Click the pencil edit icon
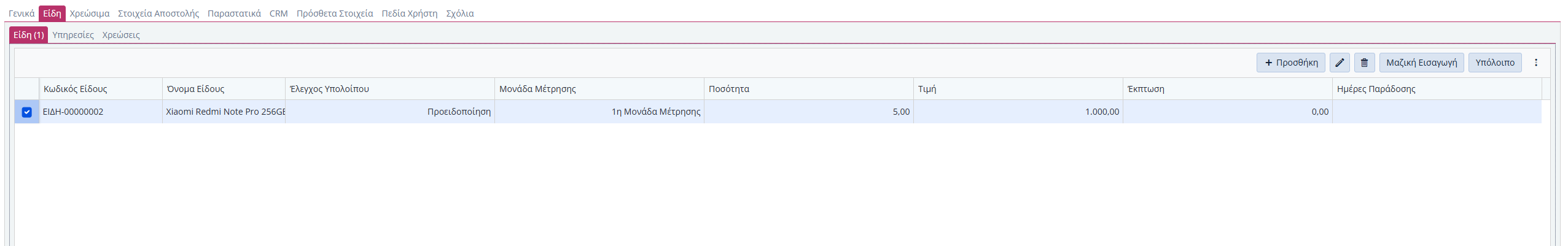 pyautogui.click(x=1340, y=63)
